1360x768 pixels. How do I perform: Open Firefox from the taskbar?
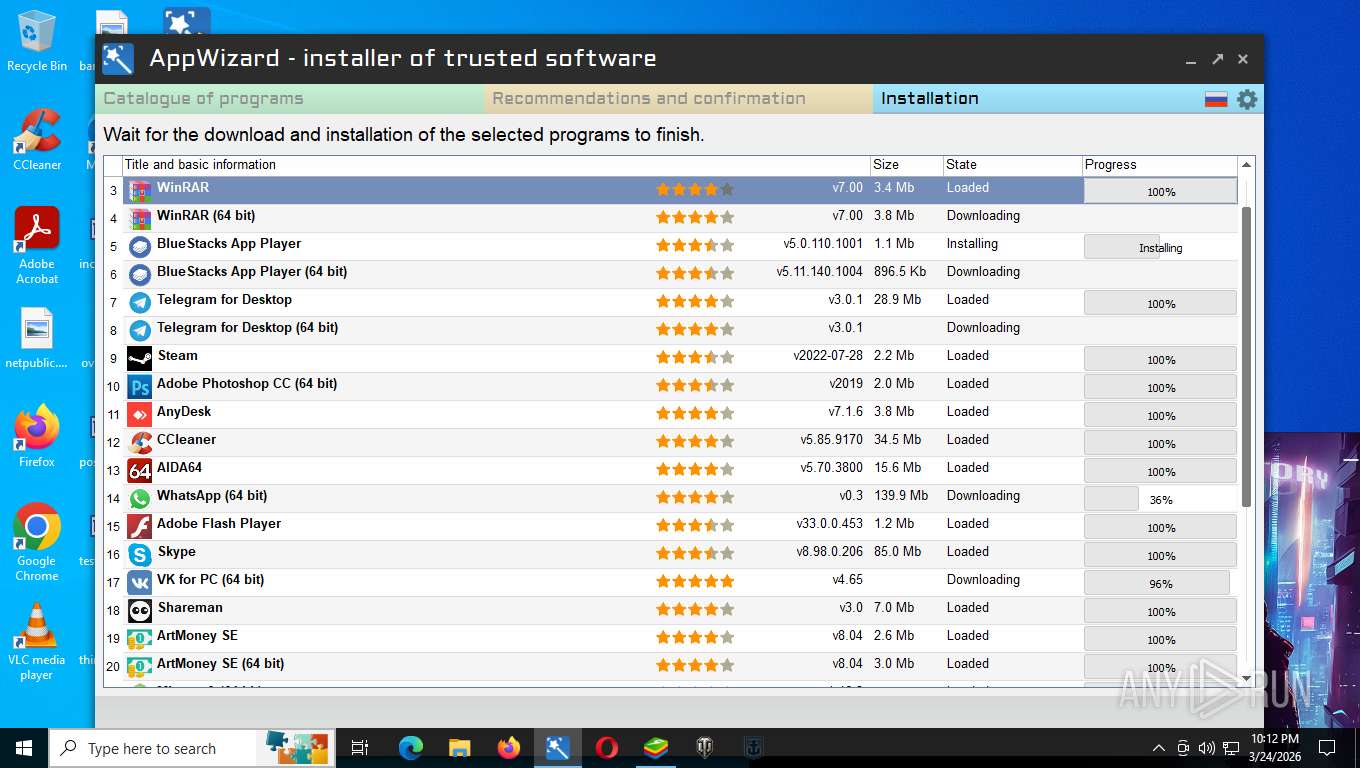click(x=509, y=747)
